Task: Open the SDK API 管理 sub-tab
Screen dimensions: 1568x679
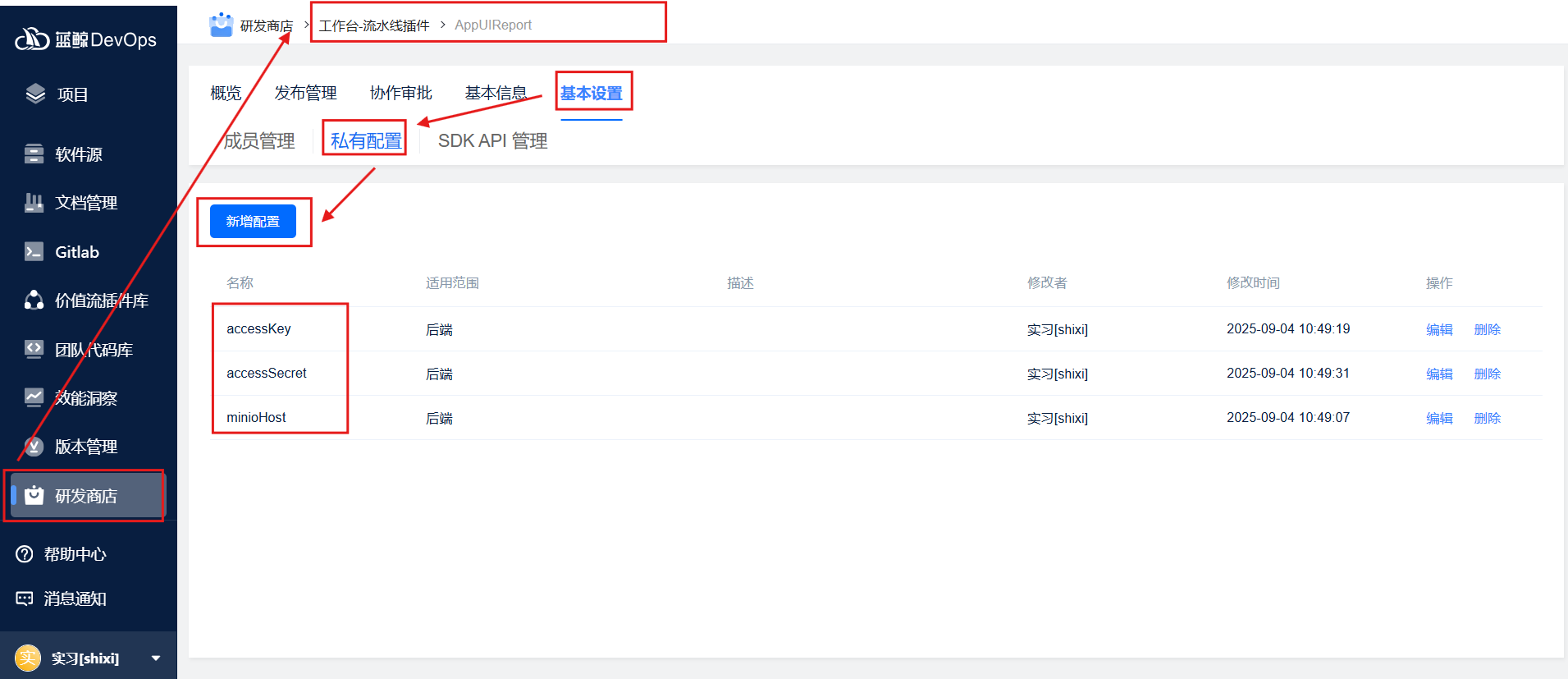Action: pos(492,141)
